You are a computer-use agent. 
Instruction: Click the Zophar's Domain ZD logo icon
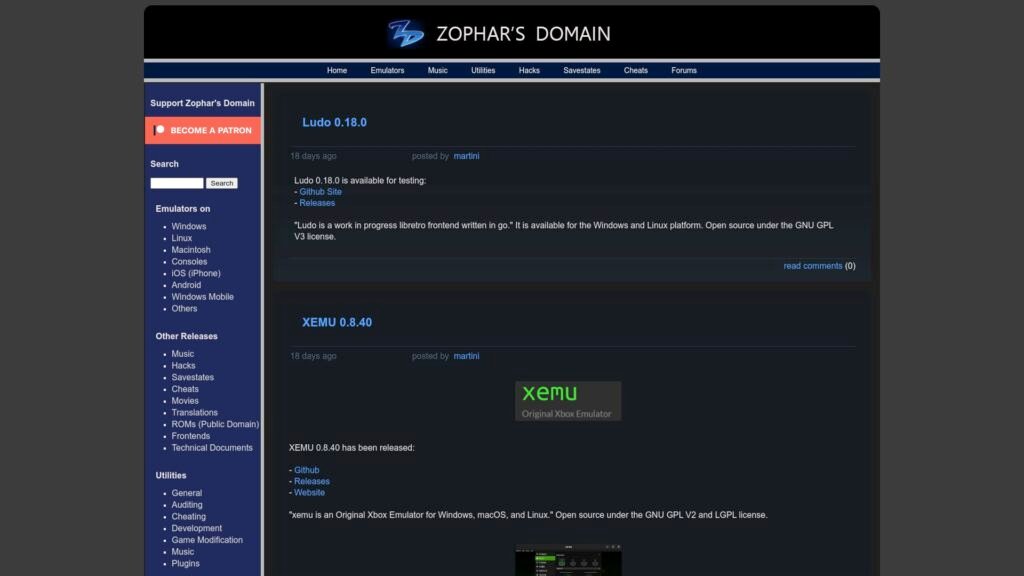(406, 33)
